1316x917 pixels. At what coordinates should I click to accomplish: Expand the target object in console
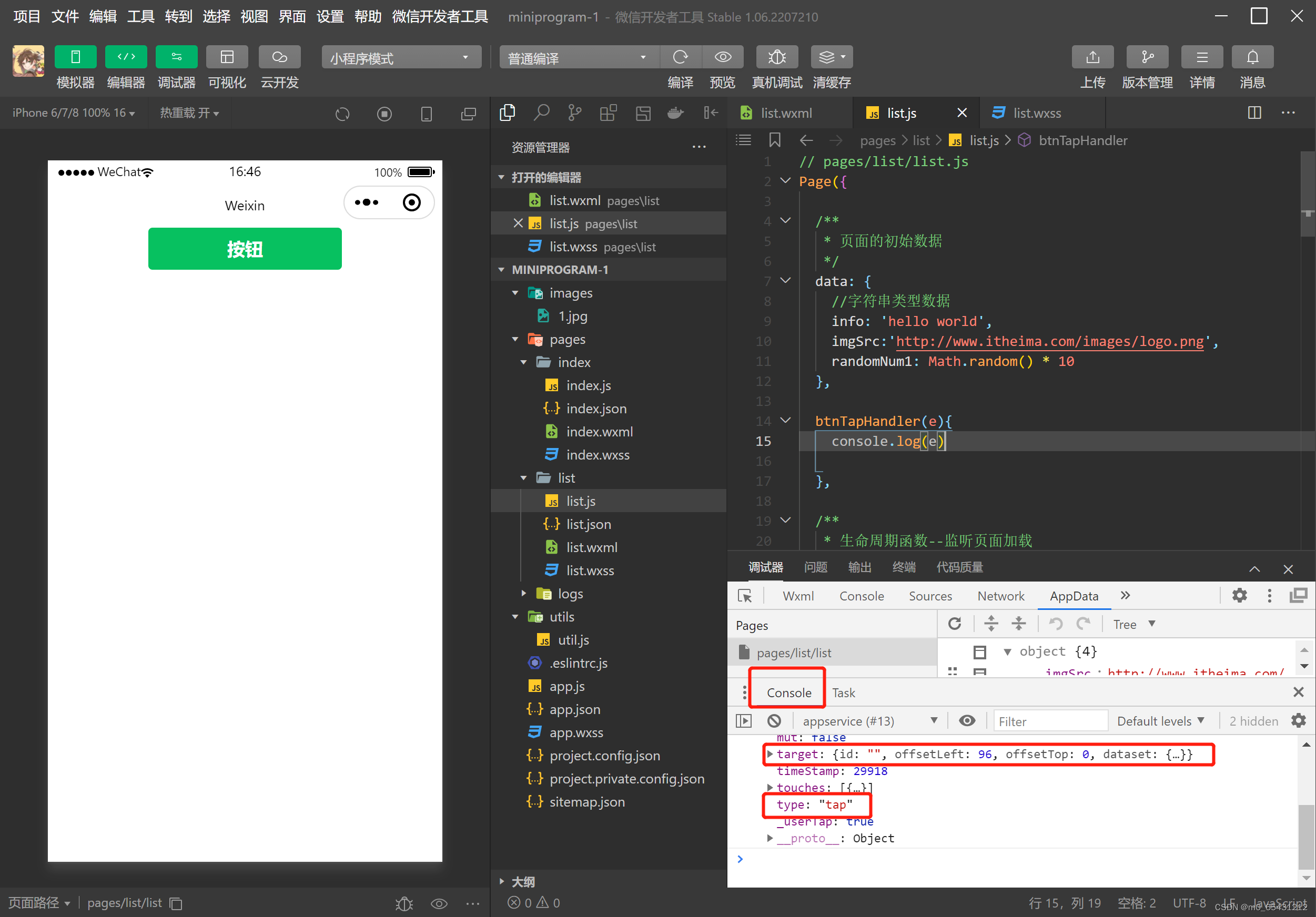(770, 753)
